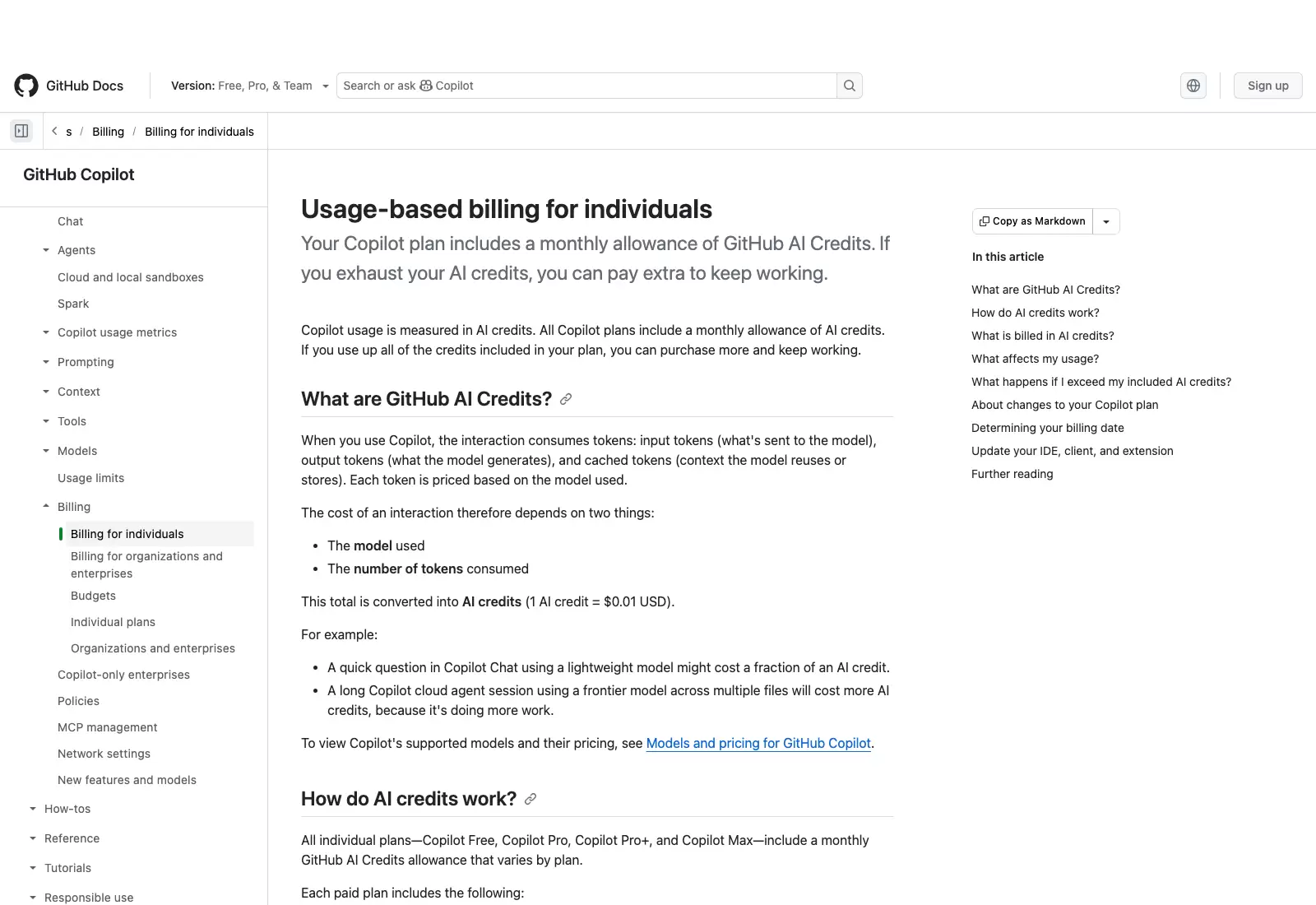This screenshot has height=905, width=1316.
Task: Open Organizations and enterprises sidebar item
Action: tap(152, 648)
